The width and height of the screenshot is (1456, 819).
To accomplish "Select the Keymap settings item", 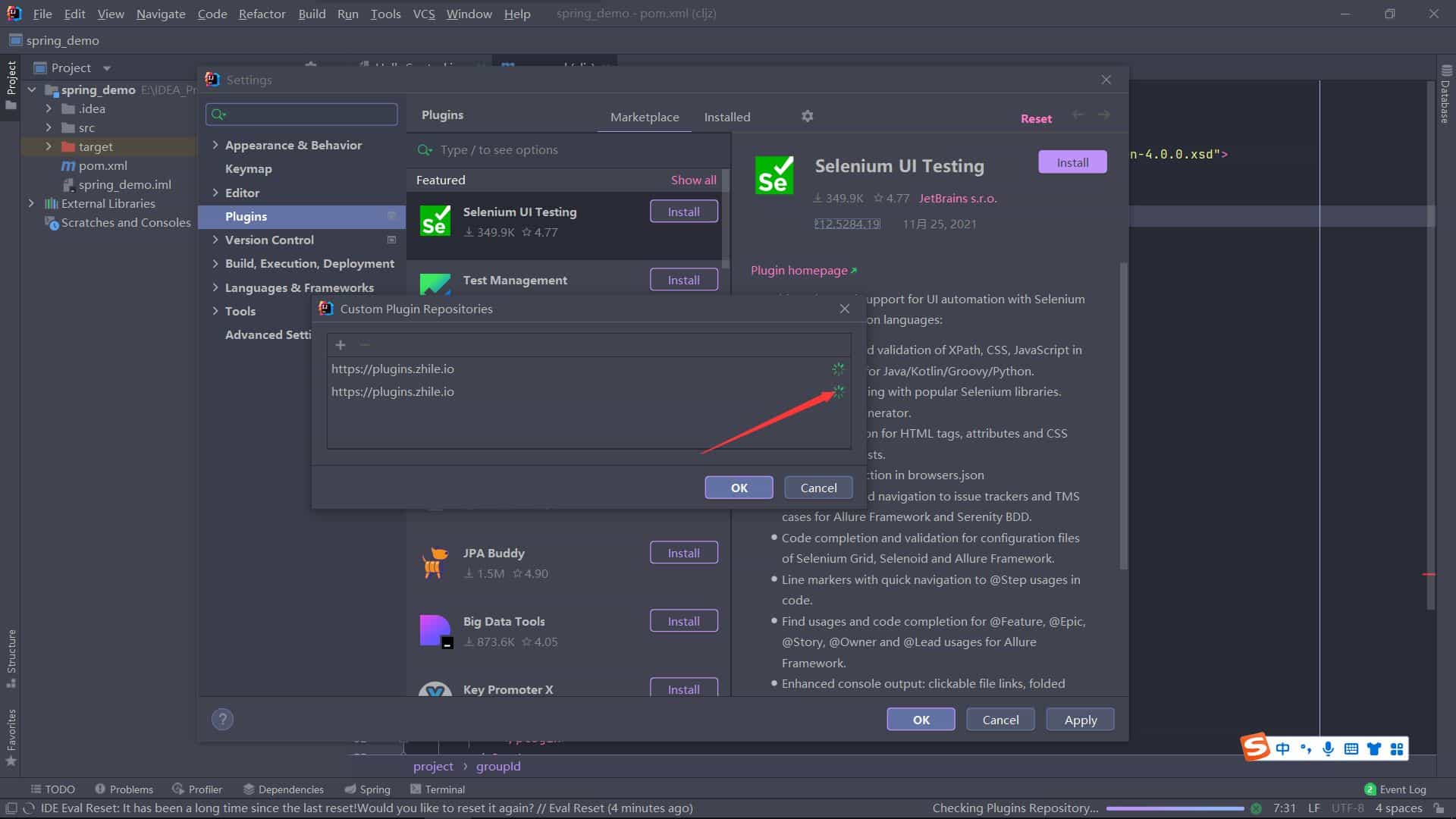I will point(248,168).
